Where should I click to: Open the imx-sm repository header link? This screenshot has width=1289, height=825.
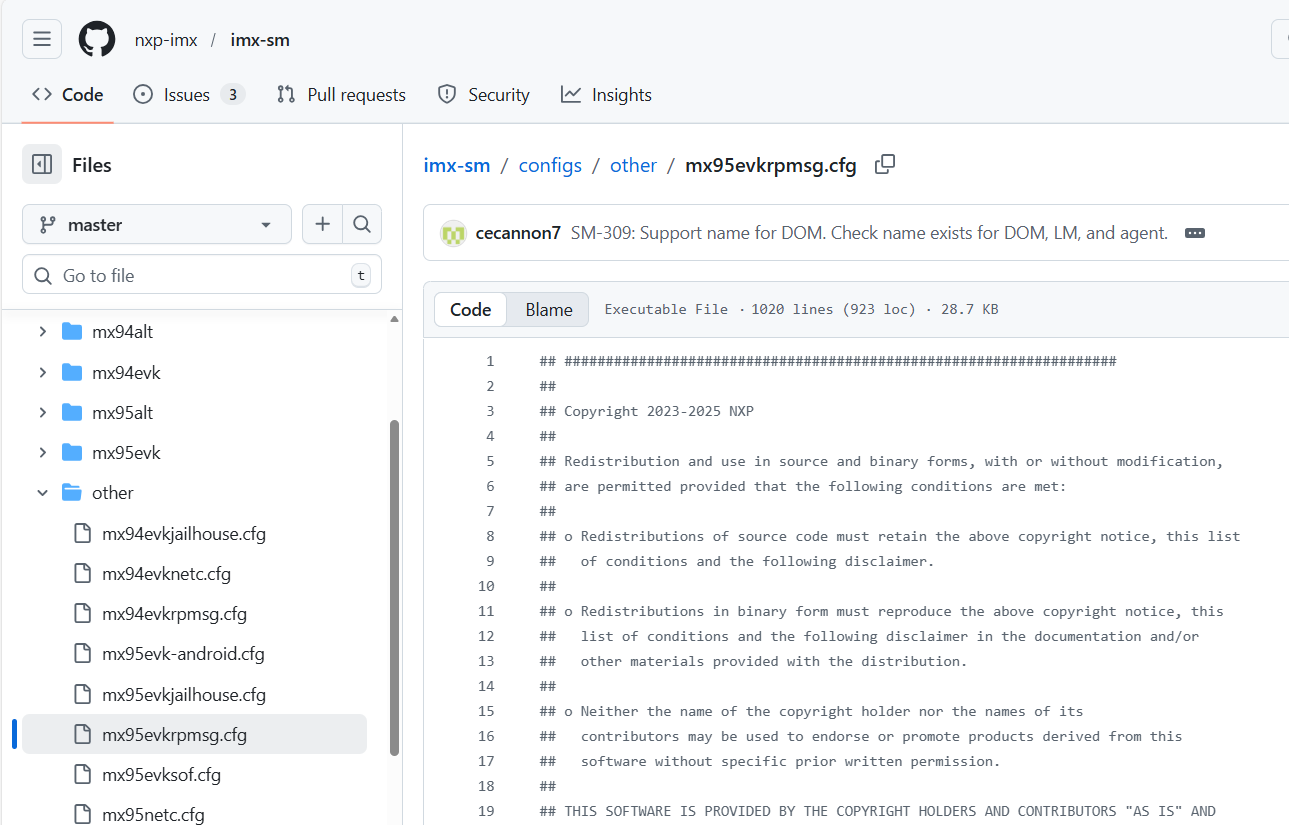[260, 40]
